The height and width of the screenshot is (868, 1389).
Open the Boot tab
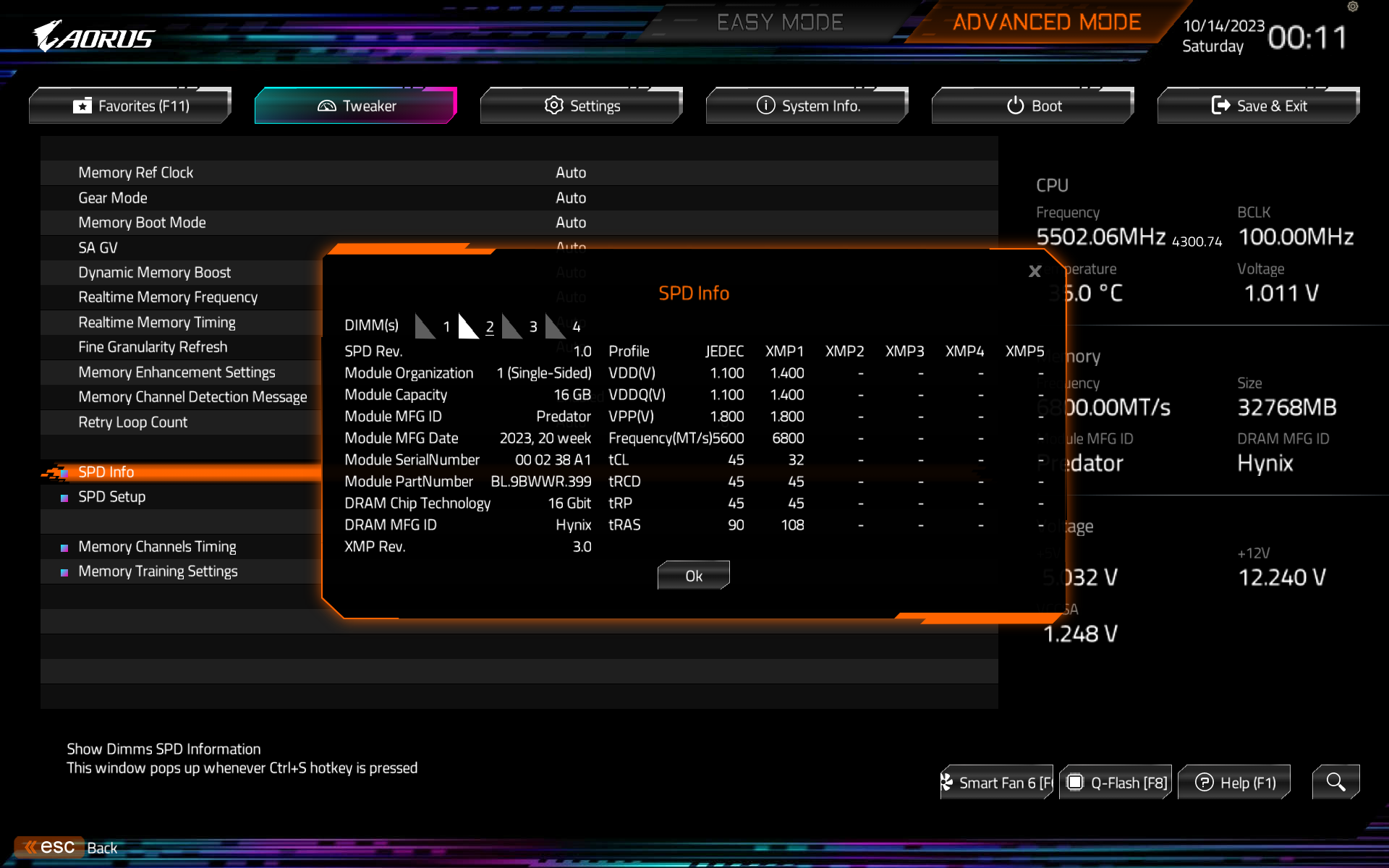pyautogui.click(x=1033, y=106)
